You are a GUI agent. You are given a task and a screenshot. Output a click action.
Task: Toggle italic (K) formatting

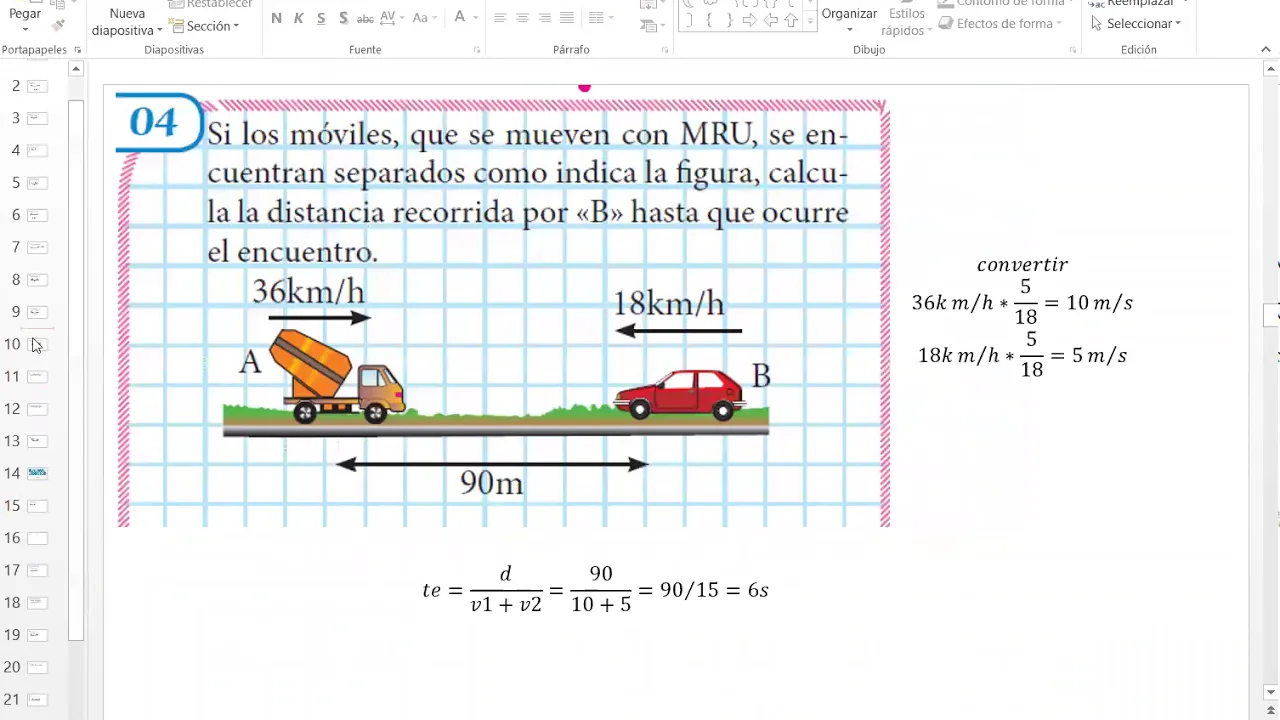tap(298, 18)
